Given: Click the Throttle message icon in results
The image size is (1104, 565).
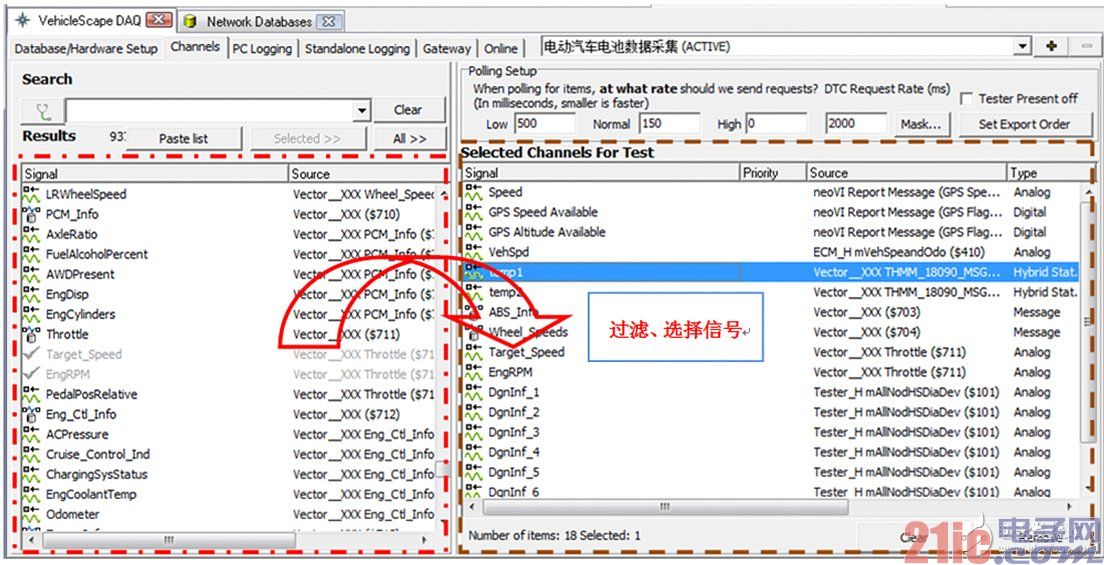Looking at the screenshot, I should (31, 334).
